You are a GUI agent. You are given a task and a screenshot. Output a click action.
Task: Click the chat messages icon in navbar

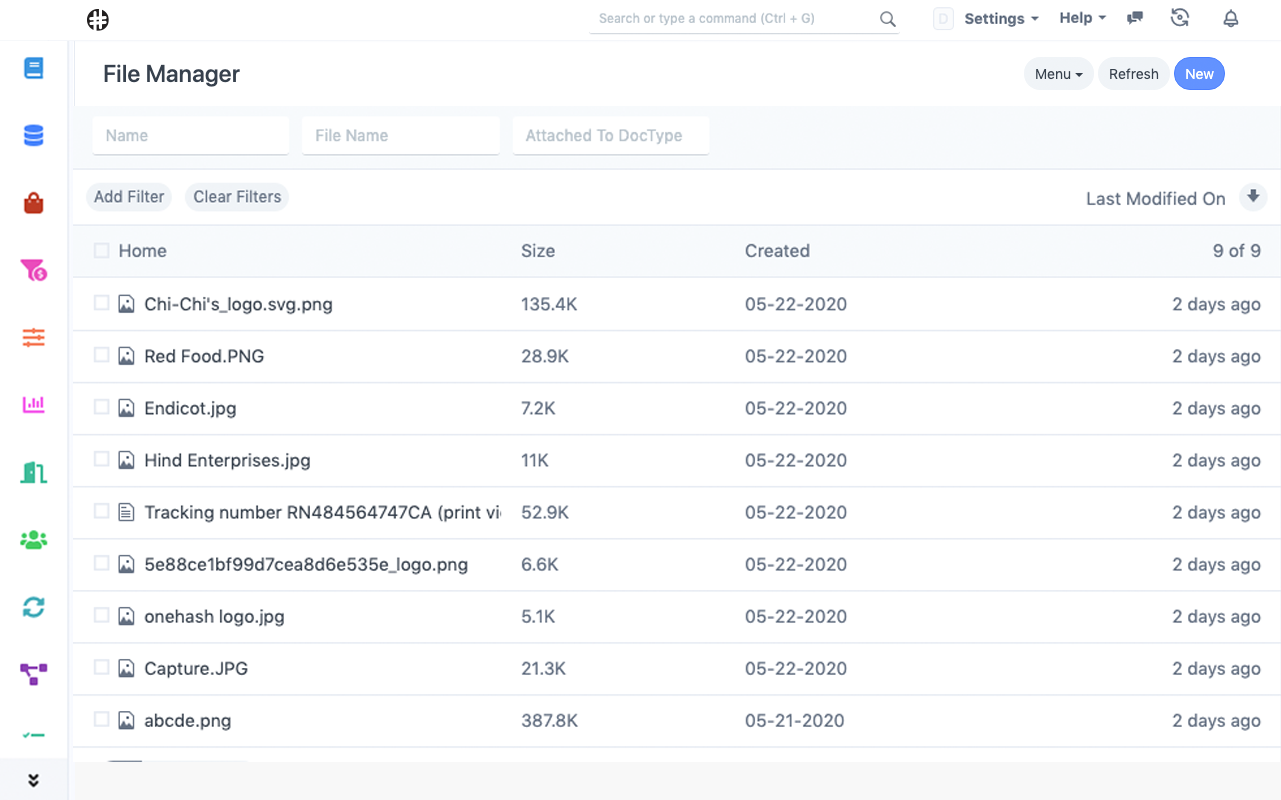(x=1135, y=18)
